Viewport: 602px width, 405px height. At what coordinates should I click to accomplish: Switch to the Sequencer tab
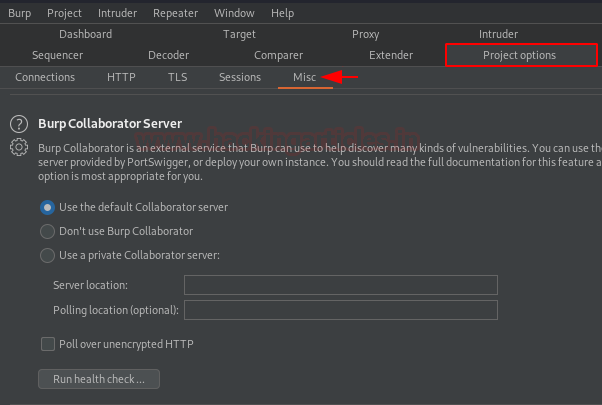(x=58, y=55)
